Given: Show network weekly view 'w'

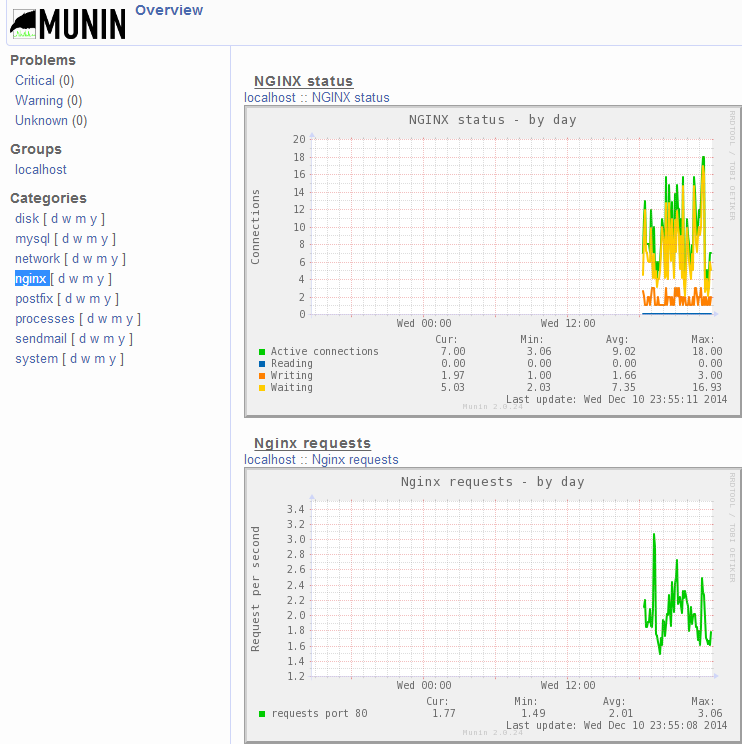Looking at the screenshot, I should pos(87,258).
